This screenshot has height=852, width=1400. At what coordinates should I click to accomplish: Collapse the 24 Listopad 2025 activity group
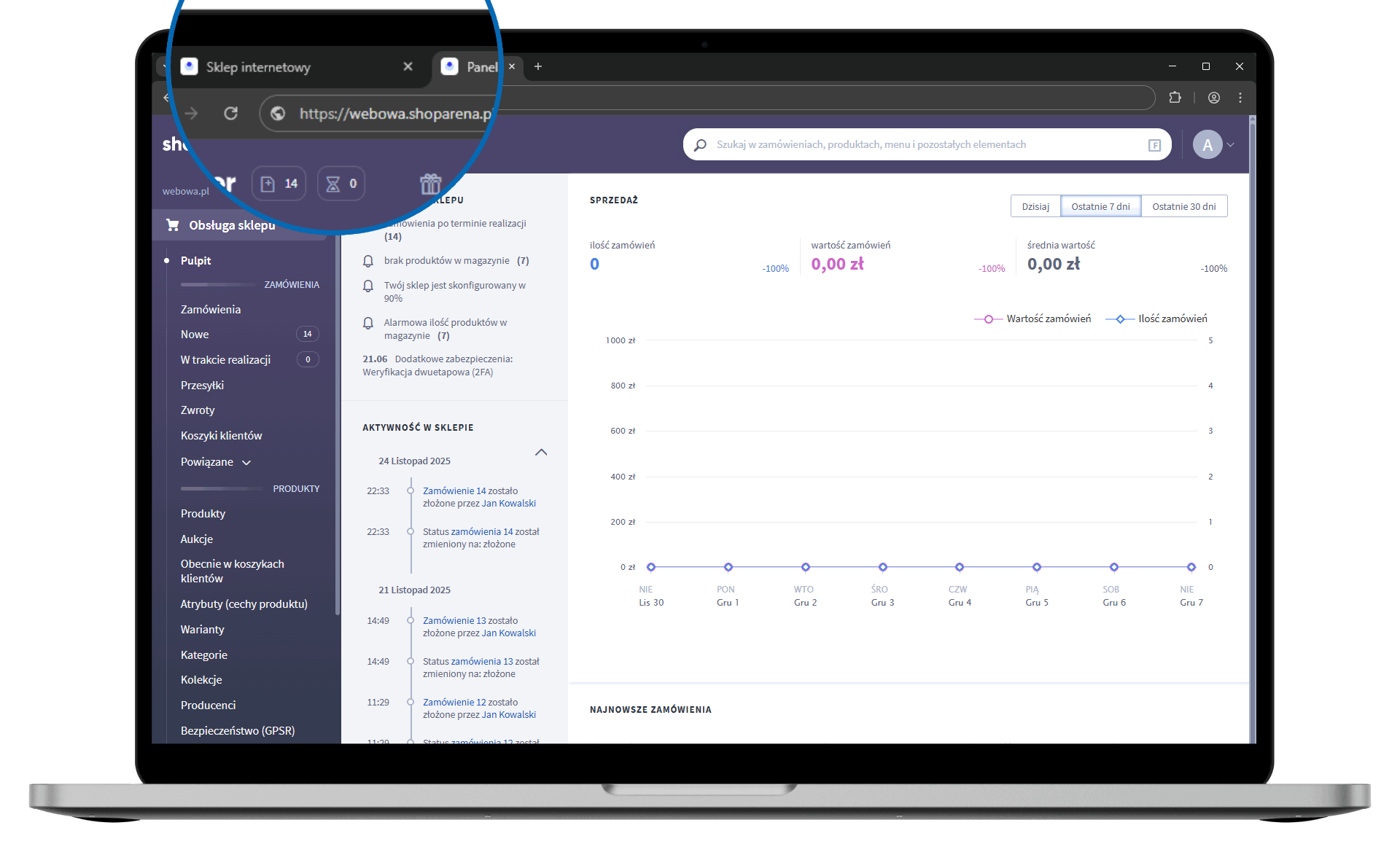(541, 453)
